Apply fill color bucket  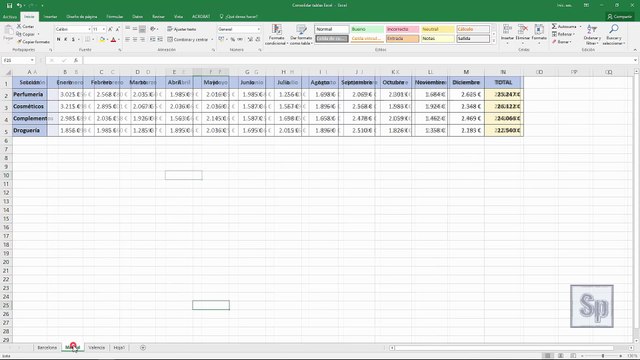[x=102, y=40]
